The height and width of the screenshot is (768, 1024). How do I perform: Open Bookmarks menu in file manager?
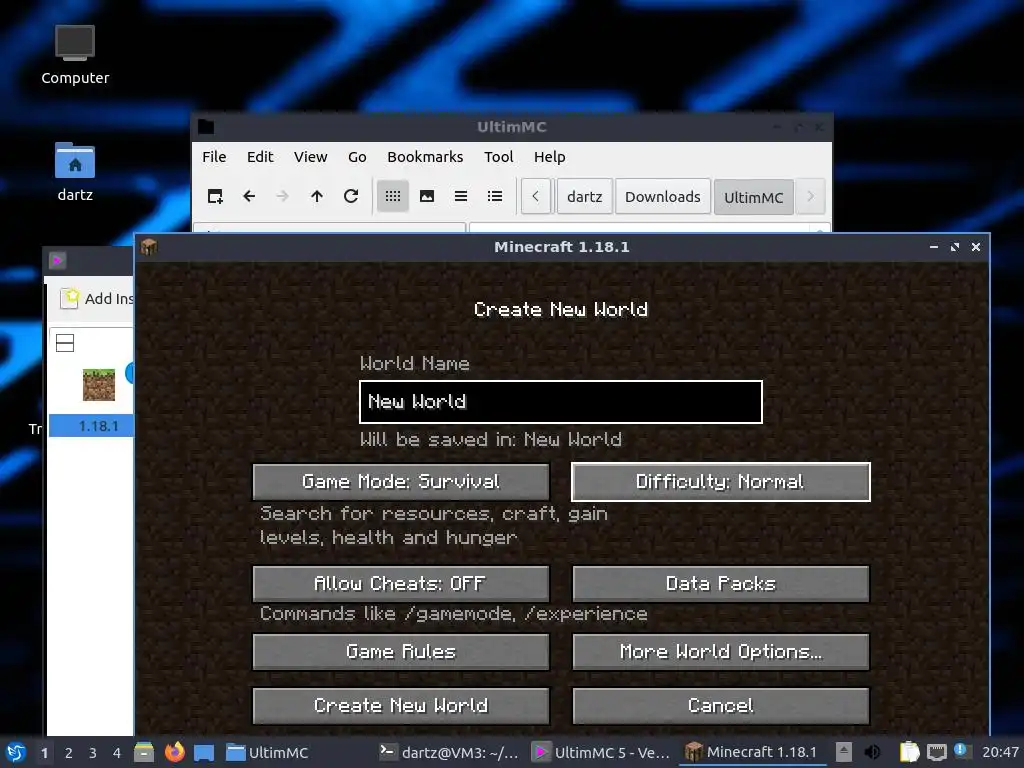[x=425, y=157]
